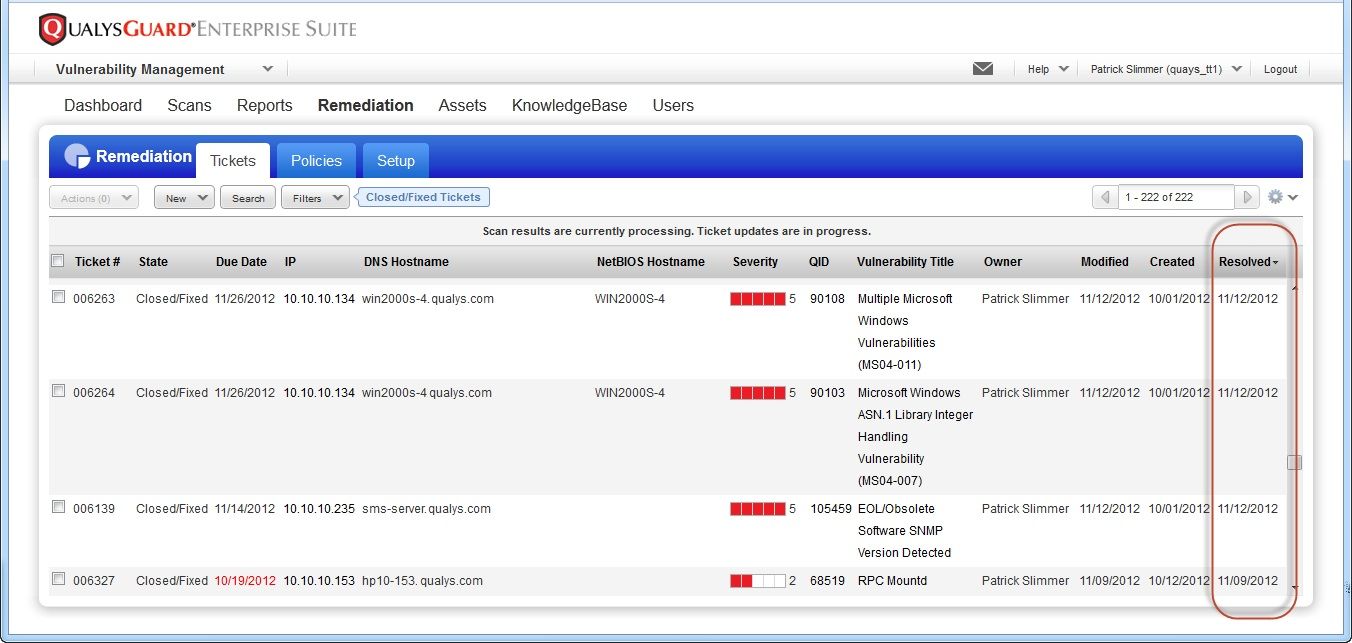Open the Users menu
The image size is (1352, 643).
[673, 105]
